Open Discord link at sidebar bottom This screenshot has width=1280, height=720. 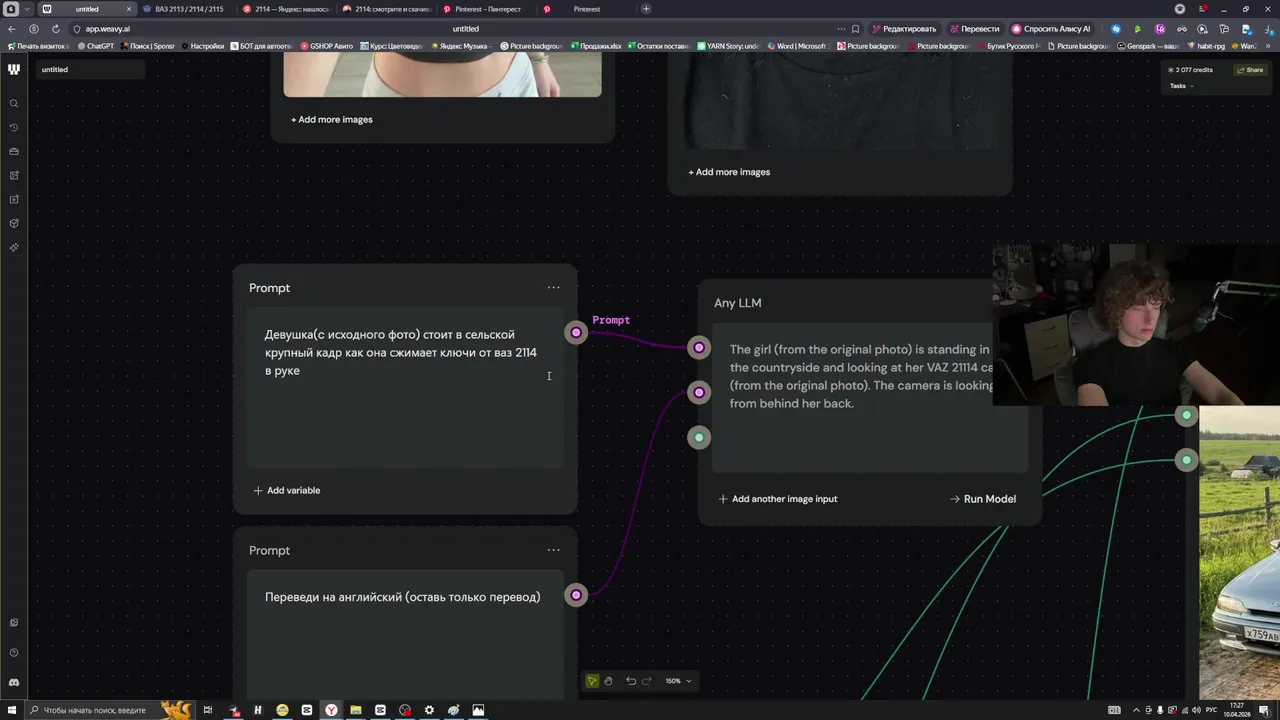pos(14,682)
